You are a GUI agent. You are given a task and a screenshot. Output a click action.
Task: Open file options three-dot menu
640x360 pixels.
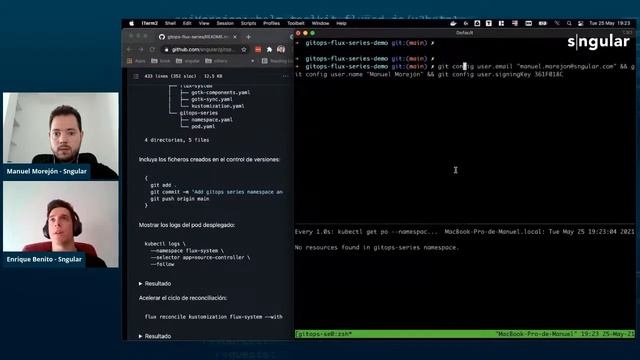[285, 76]
